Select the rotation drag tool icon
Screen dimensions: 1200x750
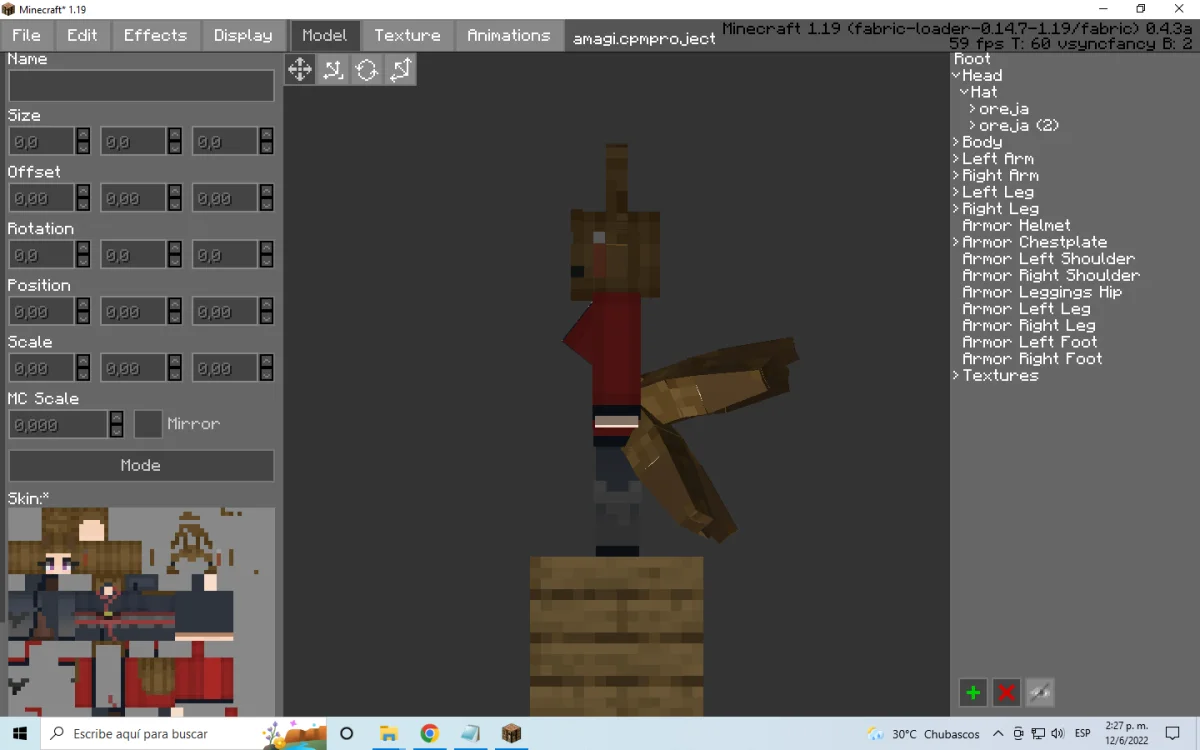(x=367, y=69)
